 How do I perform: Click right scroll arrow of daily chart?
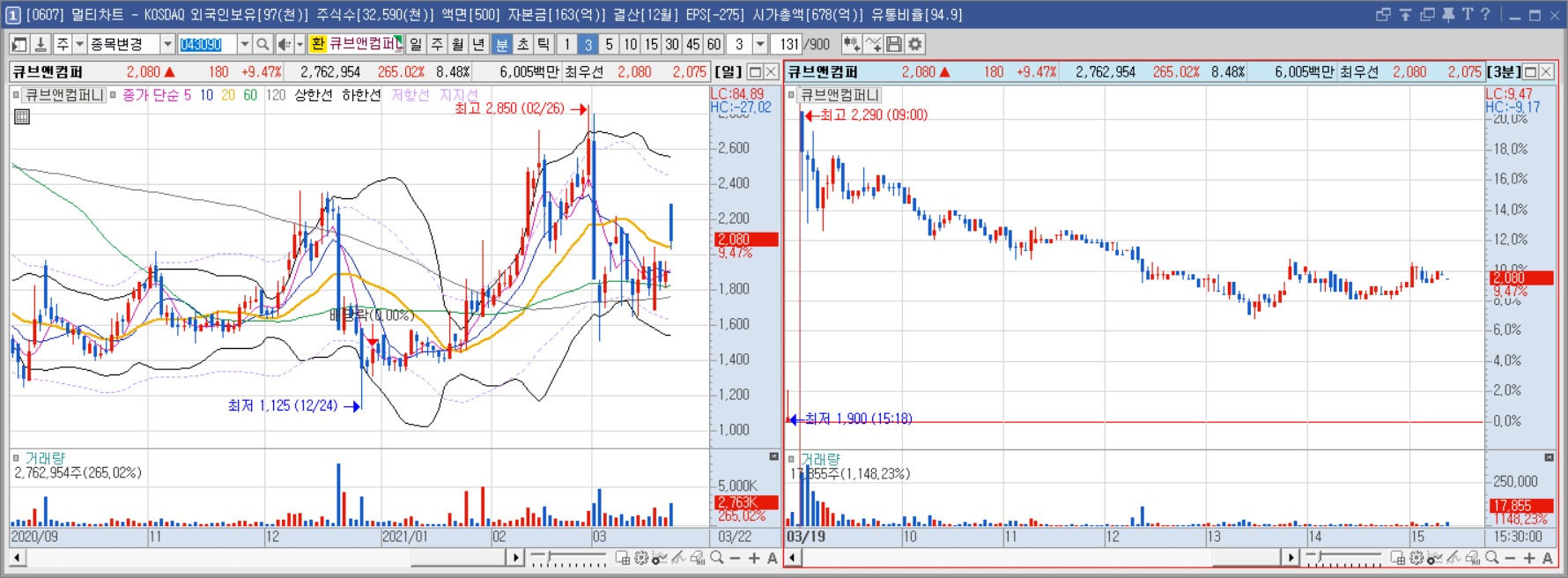click(x=516, y=558)
